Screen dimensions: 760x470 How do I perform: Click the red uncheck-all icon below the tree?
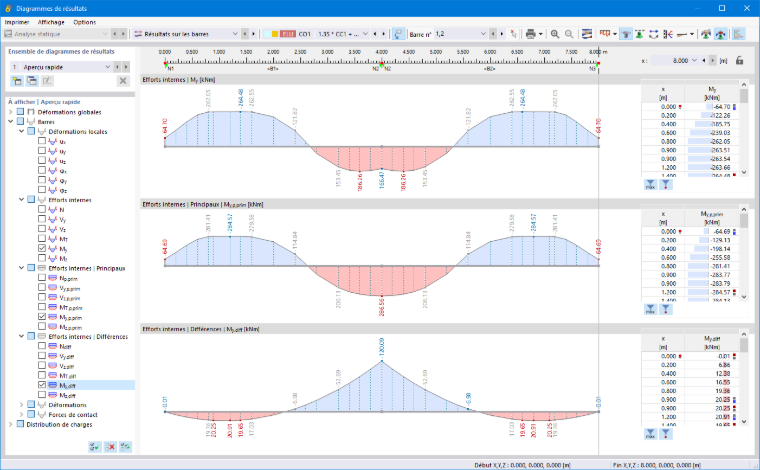point(110,447)
